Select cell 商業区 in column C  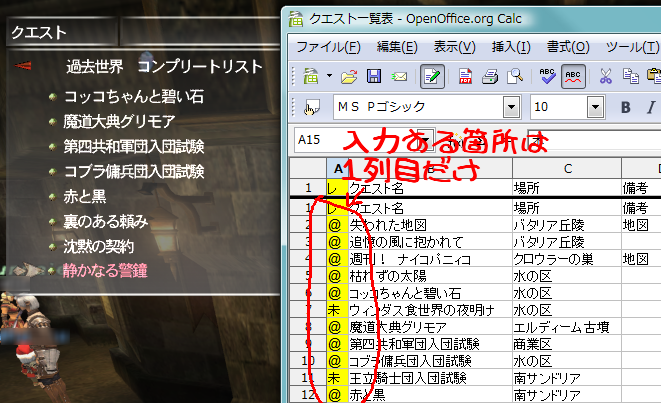567,344
